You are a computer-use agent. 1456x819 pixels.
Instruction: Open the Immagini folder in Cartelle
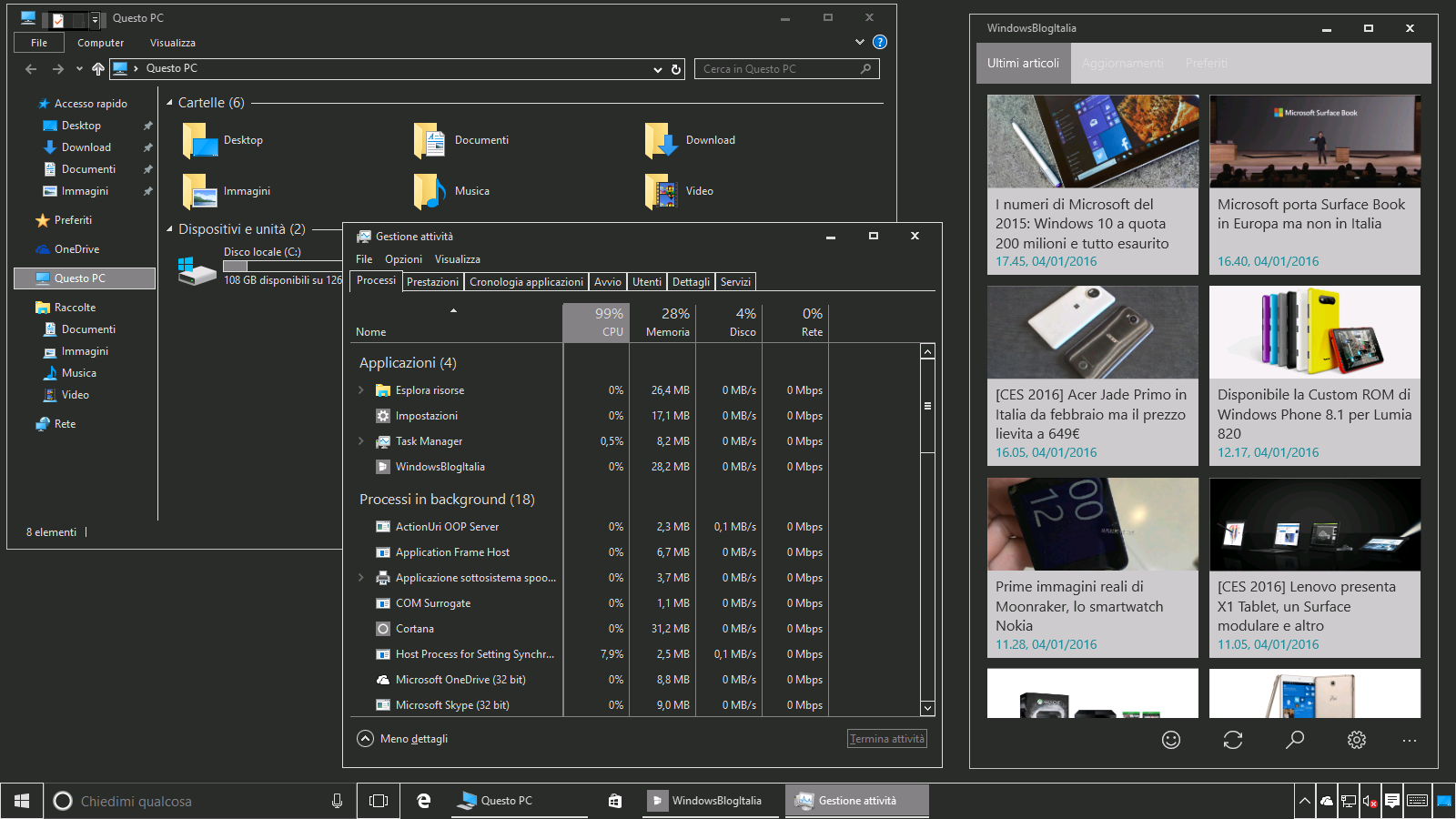(x=200, y=192)
